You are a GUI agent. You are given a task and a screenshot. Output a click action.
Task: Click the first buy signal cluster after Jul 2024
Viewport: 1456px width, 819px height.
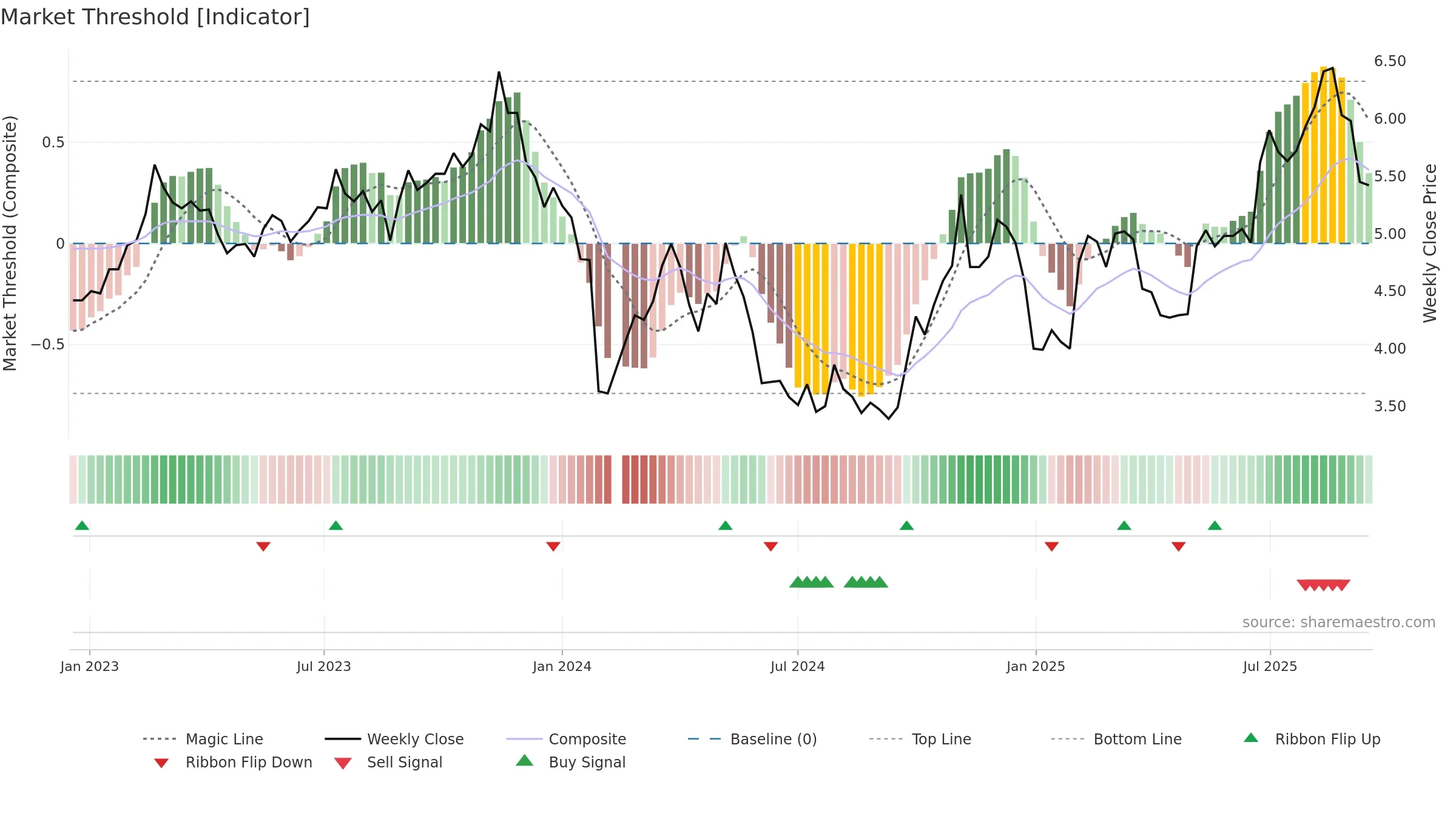[x=812, y=582]
